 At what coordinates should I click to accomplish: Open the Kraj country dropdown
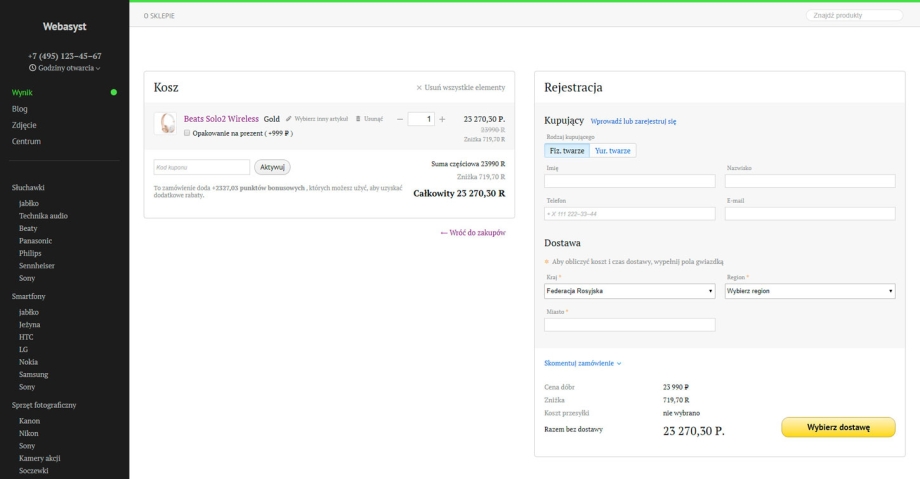[630, 291]
